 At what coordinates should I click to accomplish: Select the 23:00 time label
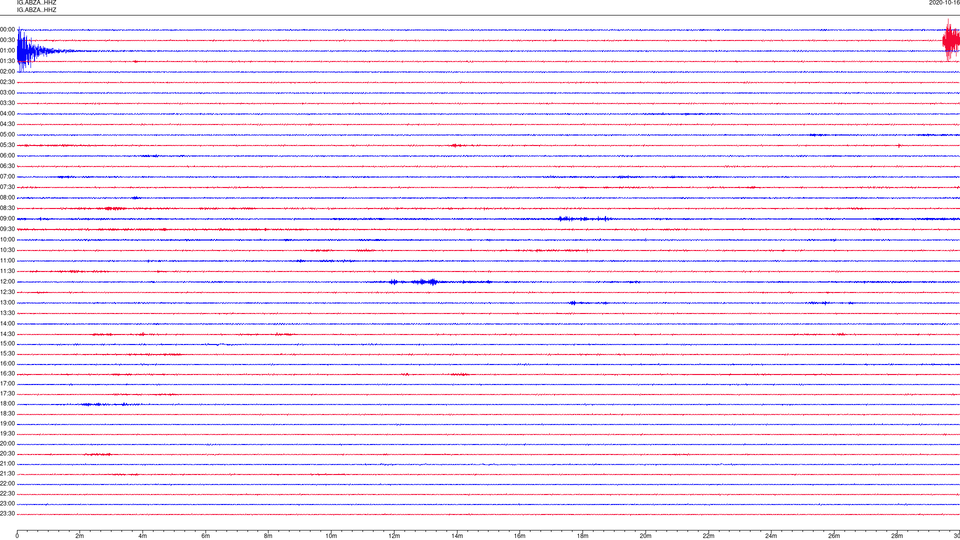click(x=7, y=504)
